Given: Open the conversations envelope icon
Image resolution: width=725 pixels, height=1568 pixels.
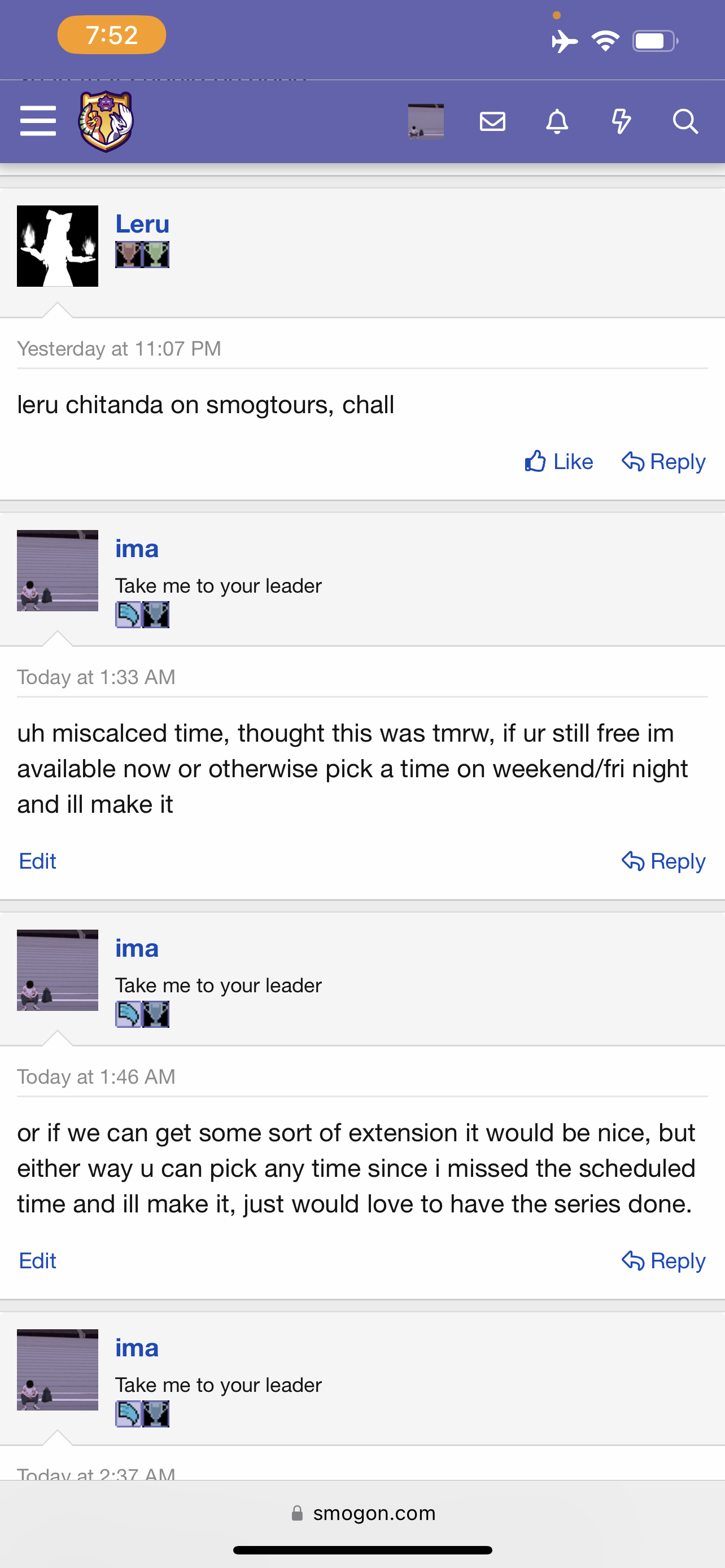Looking at the screenshot, I should (x=492, y=121).
